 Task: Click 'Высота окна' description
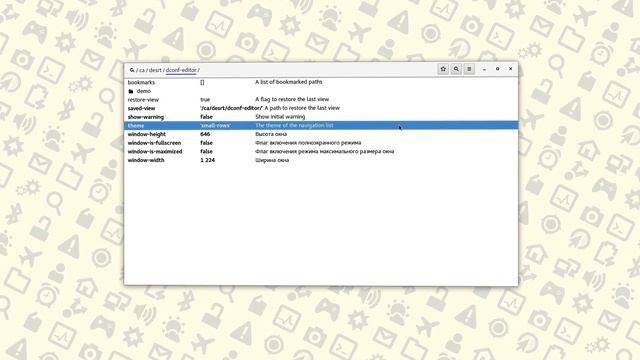pyautogui.click(x=271, y=134)
